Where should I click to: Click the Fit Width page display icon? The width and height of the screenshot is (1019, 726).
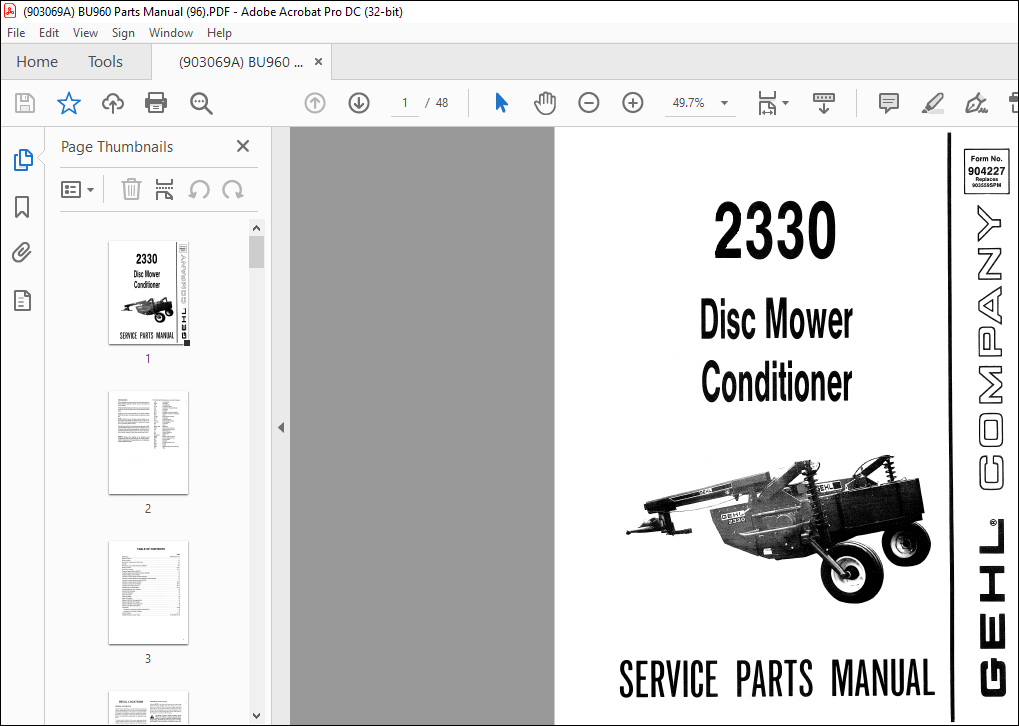tap(767, 103)
